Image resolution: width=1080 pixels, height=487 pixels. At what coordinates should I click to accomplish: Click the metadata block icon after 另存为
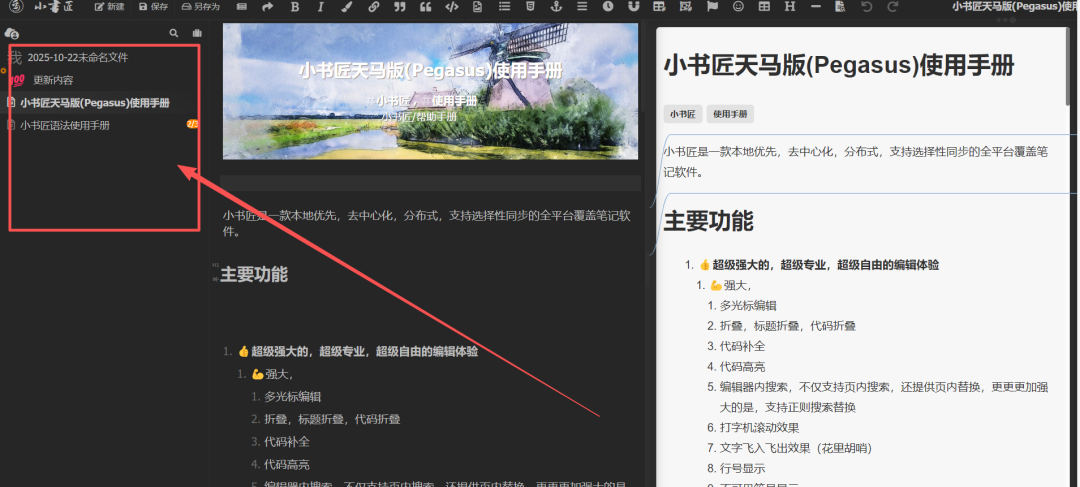point(241,7)
